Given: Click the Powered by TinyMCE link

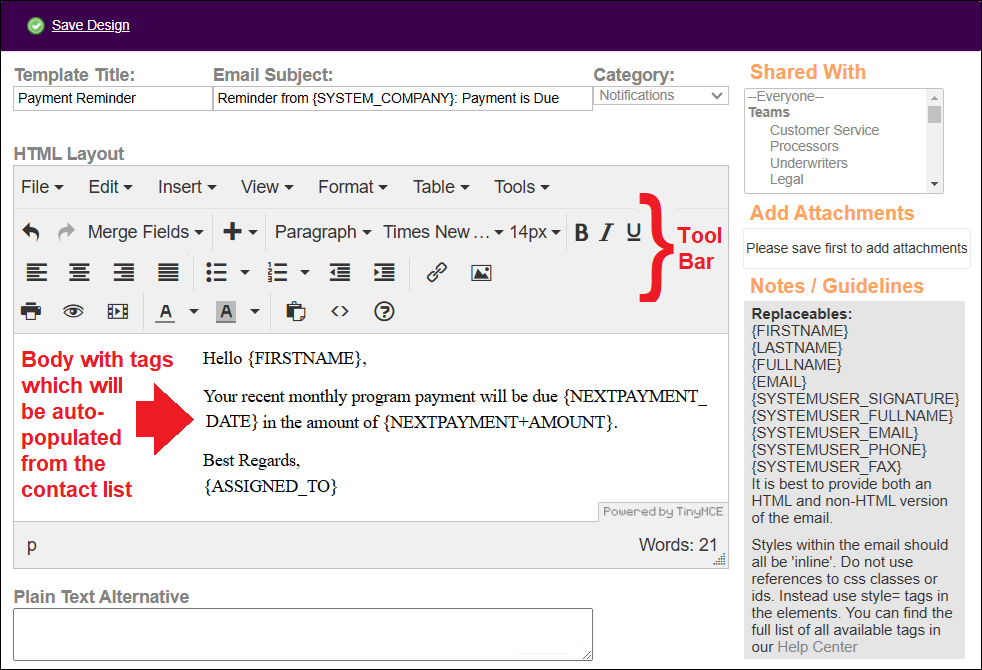Looking at the screenshot, I should click(663, 512).
